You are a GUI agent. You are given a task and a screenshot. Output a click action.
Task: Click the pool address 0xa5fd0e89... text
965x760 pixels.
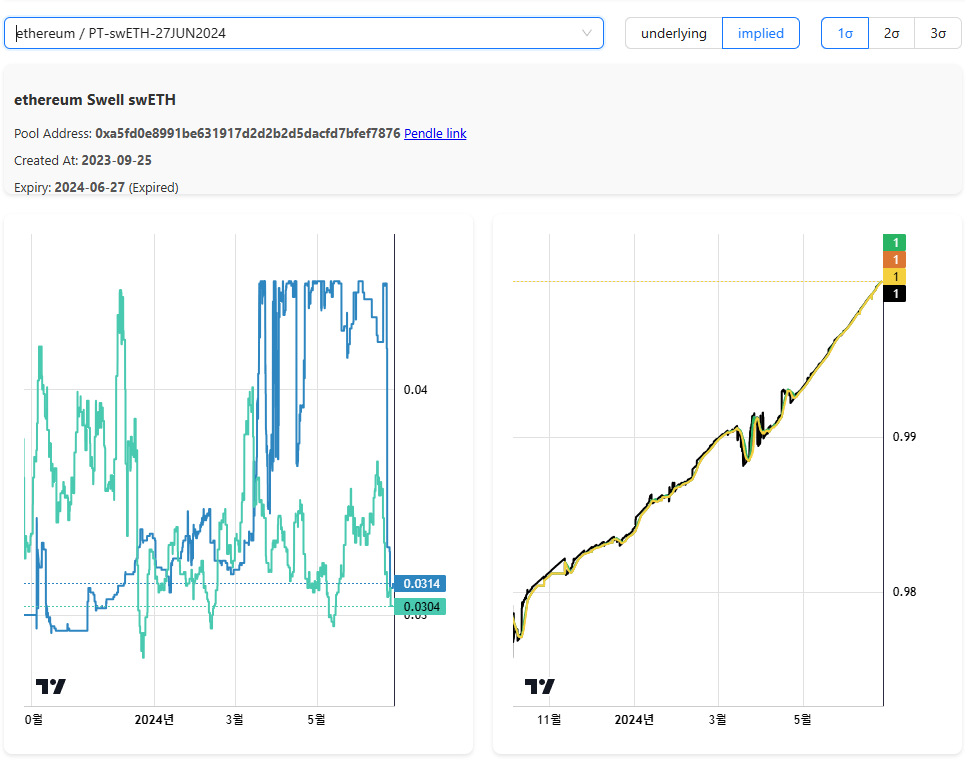click(x=247, y=134)
